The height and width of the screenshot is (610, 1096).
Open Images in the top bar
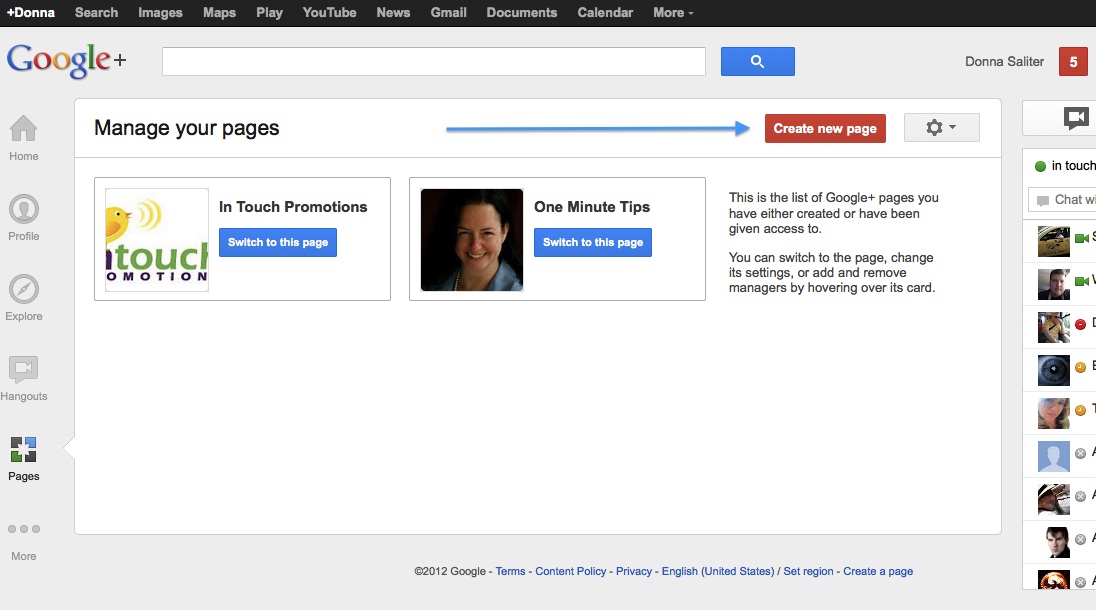(x=160, y=13)
